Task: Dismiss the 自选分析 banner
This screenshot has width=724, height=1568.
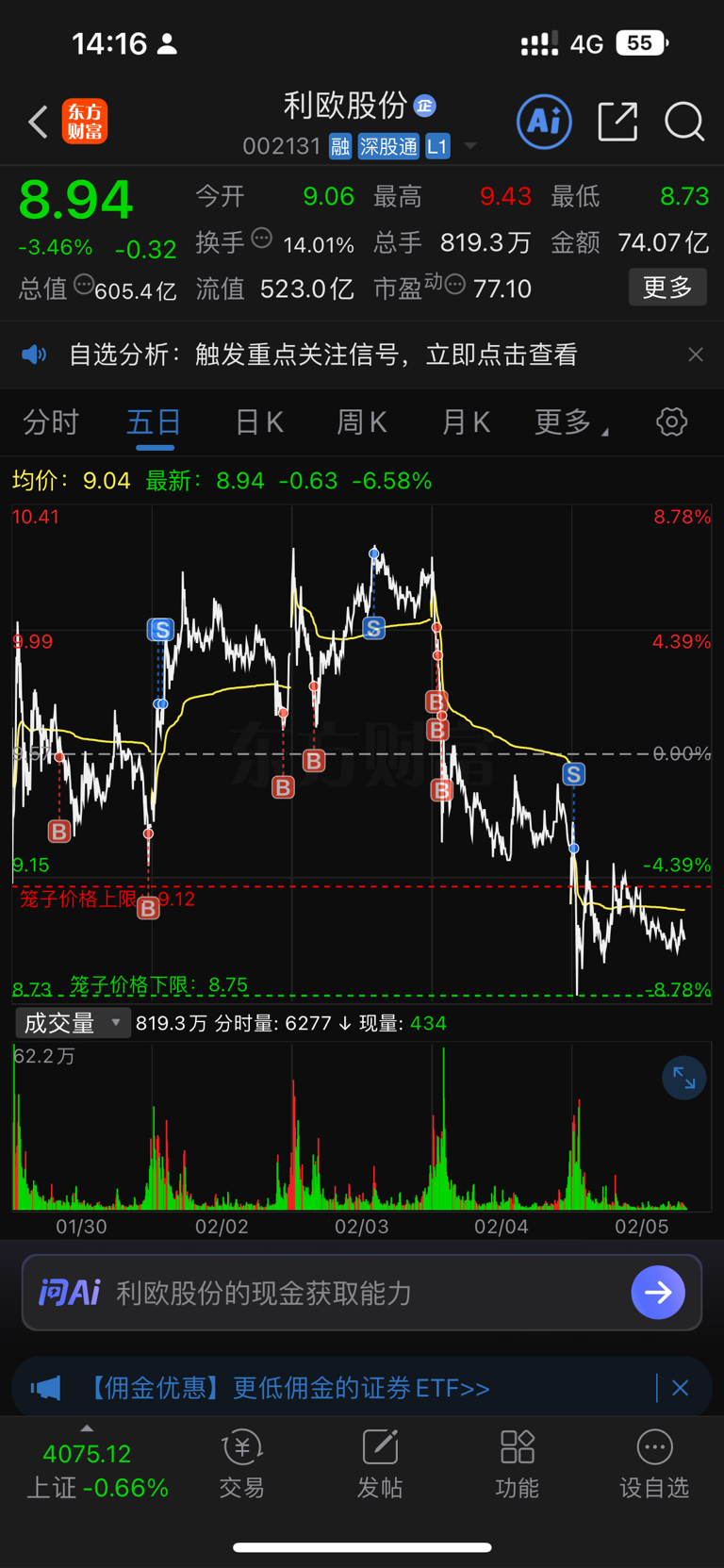Action: pyautogui.click(x=696, y=355)
